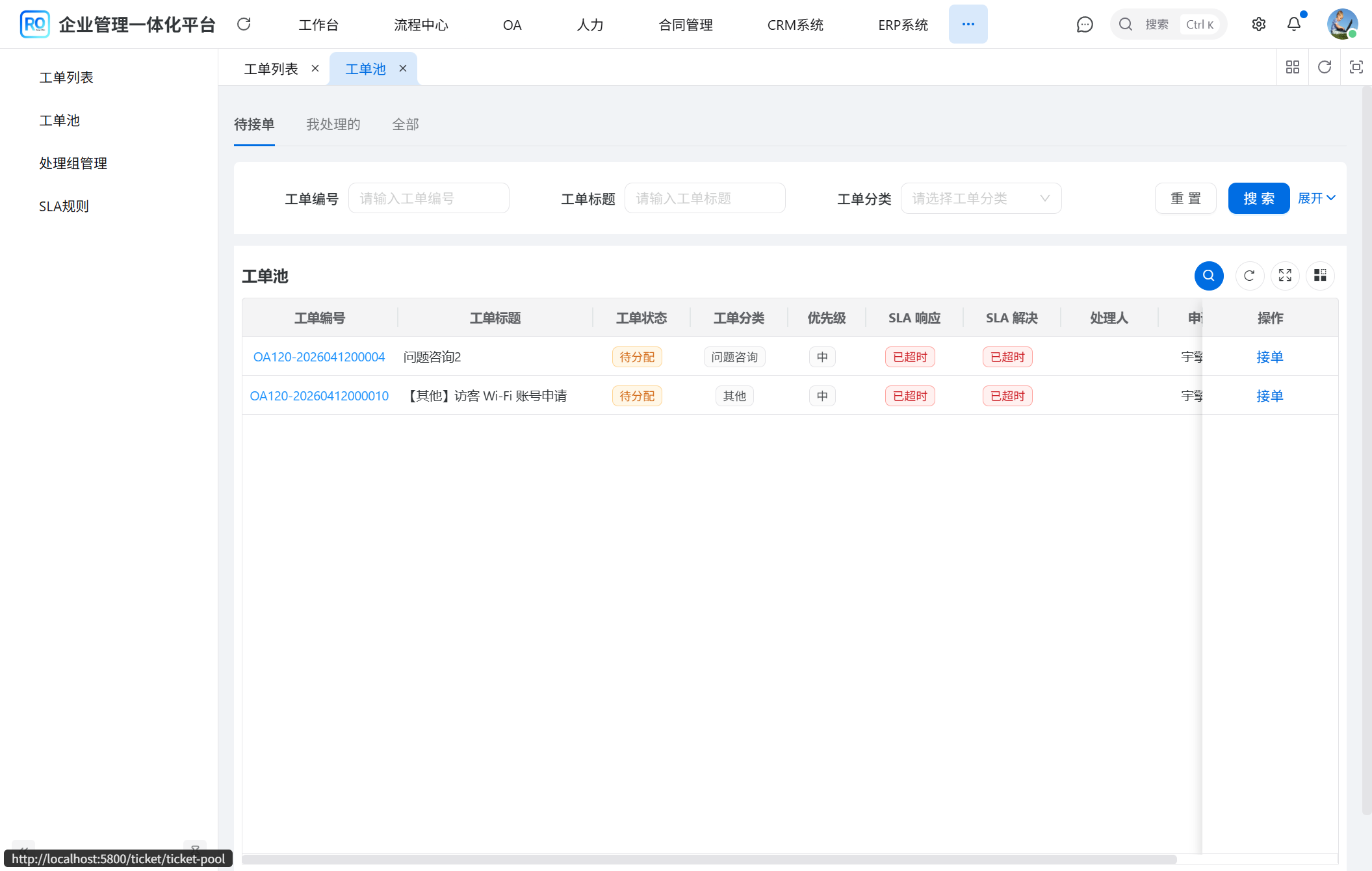The image size is (1372, 871).
Task: Toggle table fullscreen view icon
Action: (x=1285, y=276)
